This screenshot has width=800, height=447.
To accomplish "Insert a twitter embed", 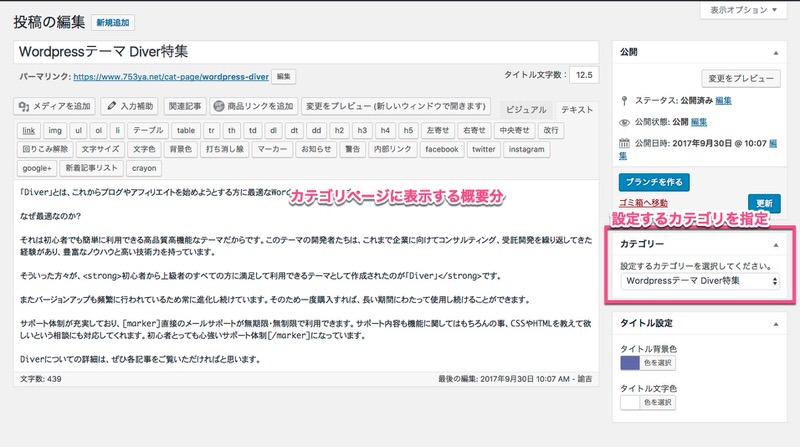I will tap(484, 150).
